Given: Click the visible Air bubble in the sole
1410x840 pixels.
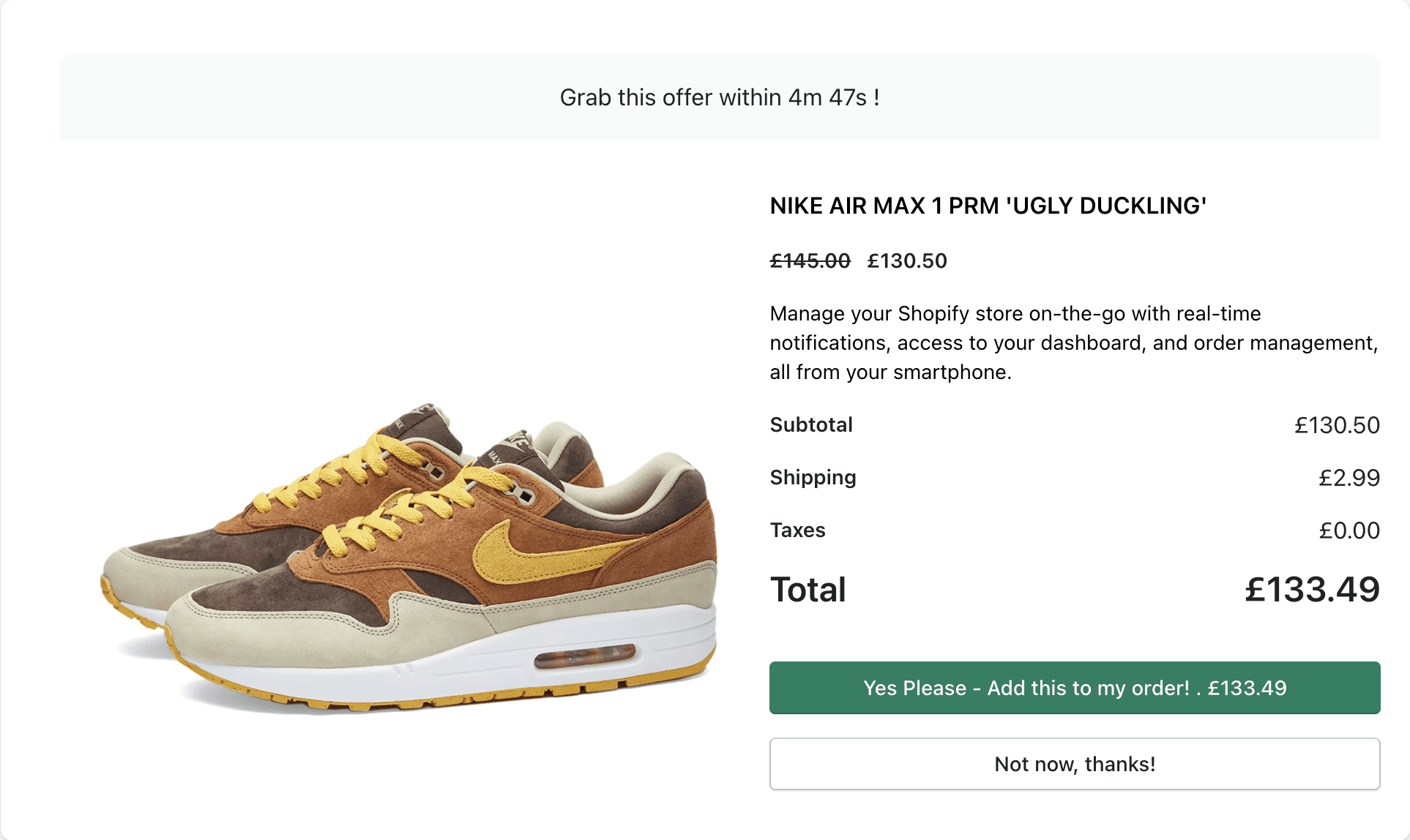Looking at the screenshot, I should coord(584,656).
